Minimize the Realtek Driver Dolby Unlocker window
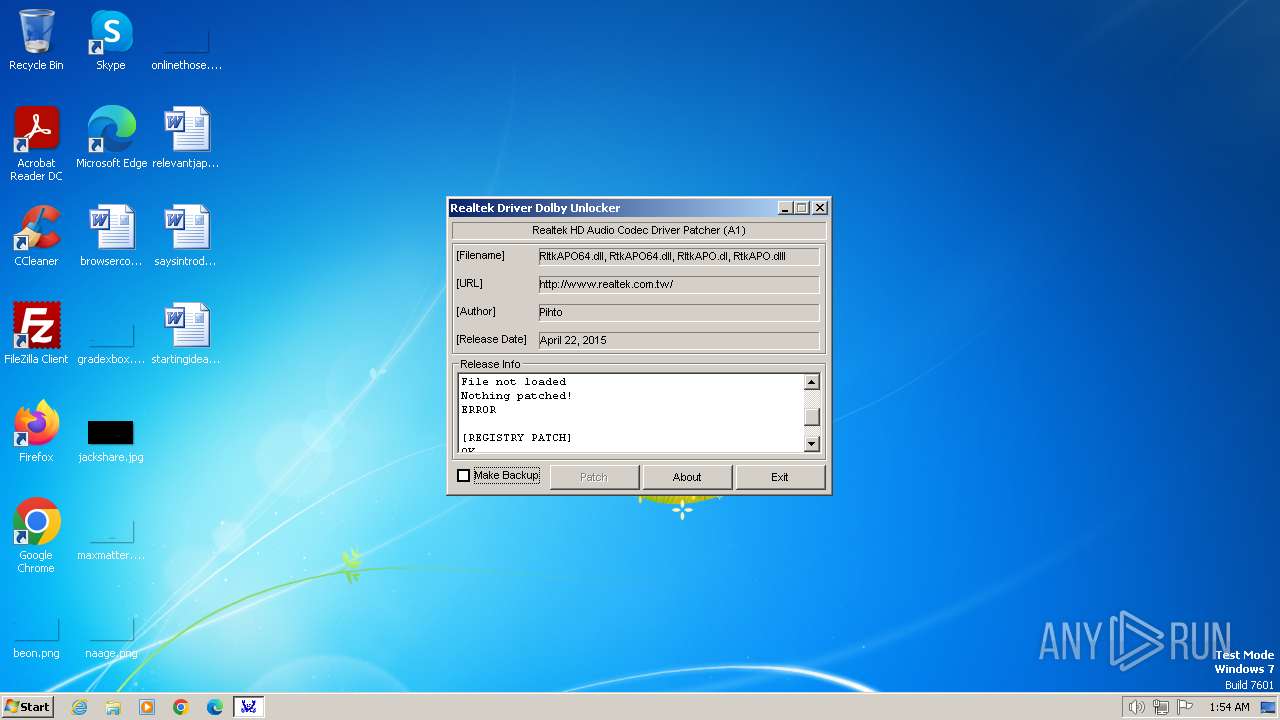This screenshot has width=1280, height=720. pyautogui.click(x=786, y=208)
